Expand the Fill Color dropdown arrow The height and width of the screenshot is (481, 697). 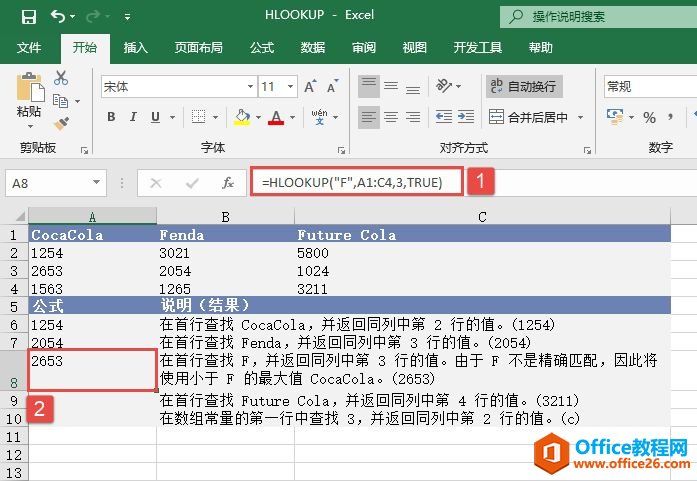pyautogui.click(x=258, y=117)
